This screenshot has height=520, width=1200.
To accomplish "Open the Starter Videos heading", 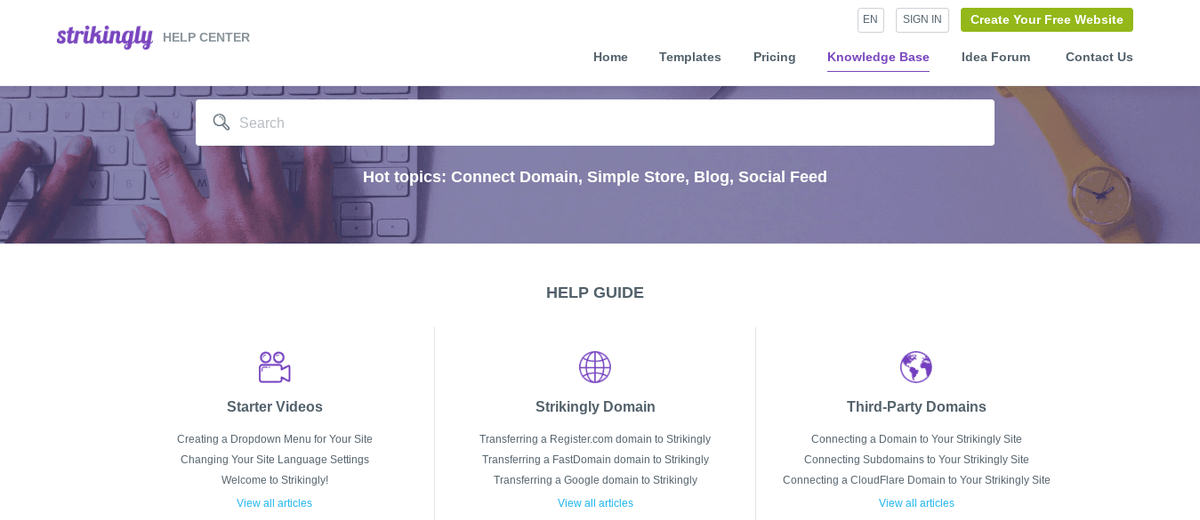I will 275,407.
